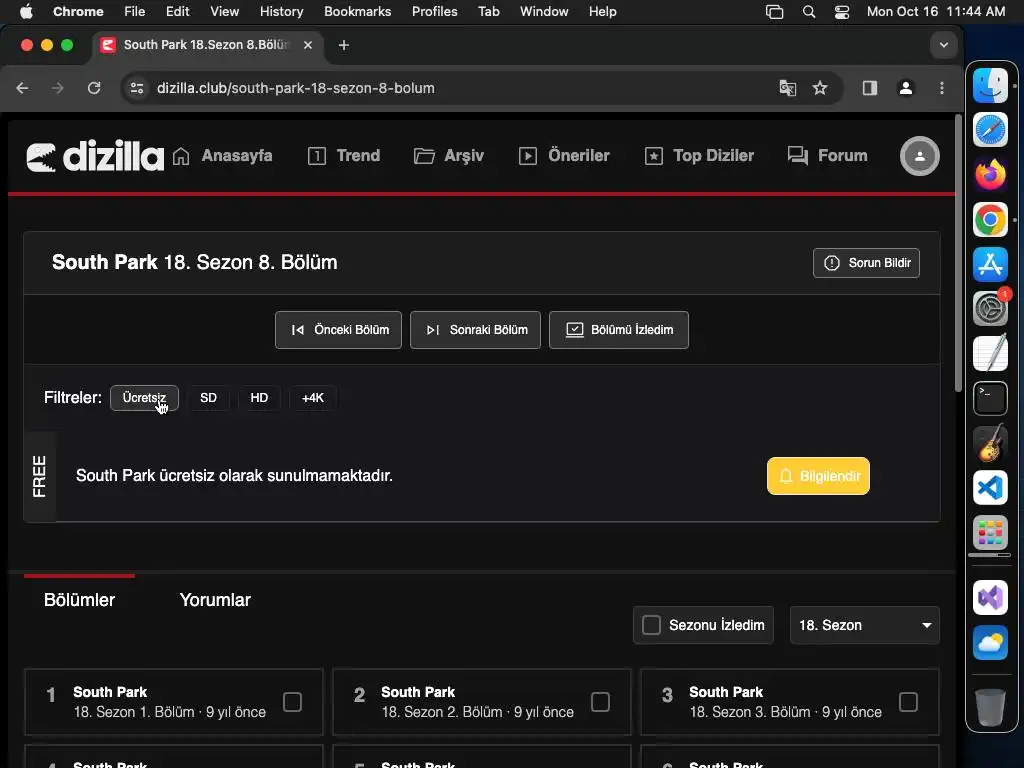Toggle the Chrome side panel icon
The image size is (1024, 768).
tap(870, 88)
